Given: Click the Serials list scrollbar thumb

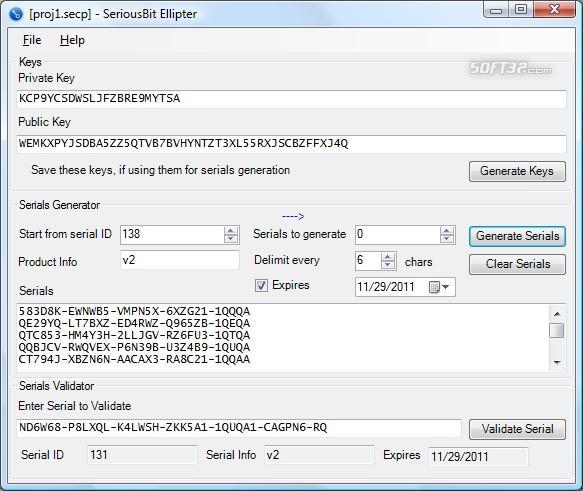Looking at the screenshot, I should (x=557, y=330).
